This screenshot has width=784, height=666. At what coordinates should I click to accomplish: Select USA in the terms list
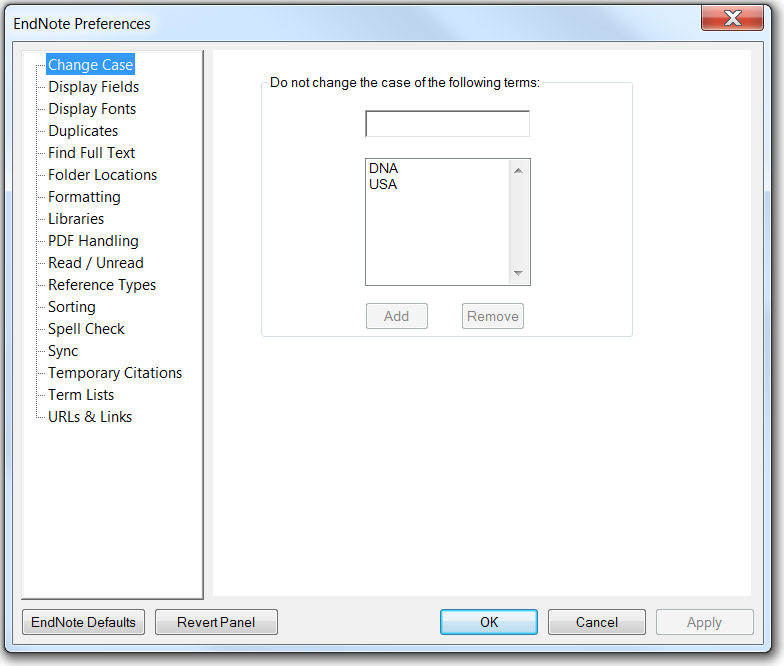coord(383,184)
